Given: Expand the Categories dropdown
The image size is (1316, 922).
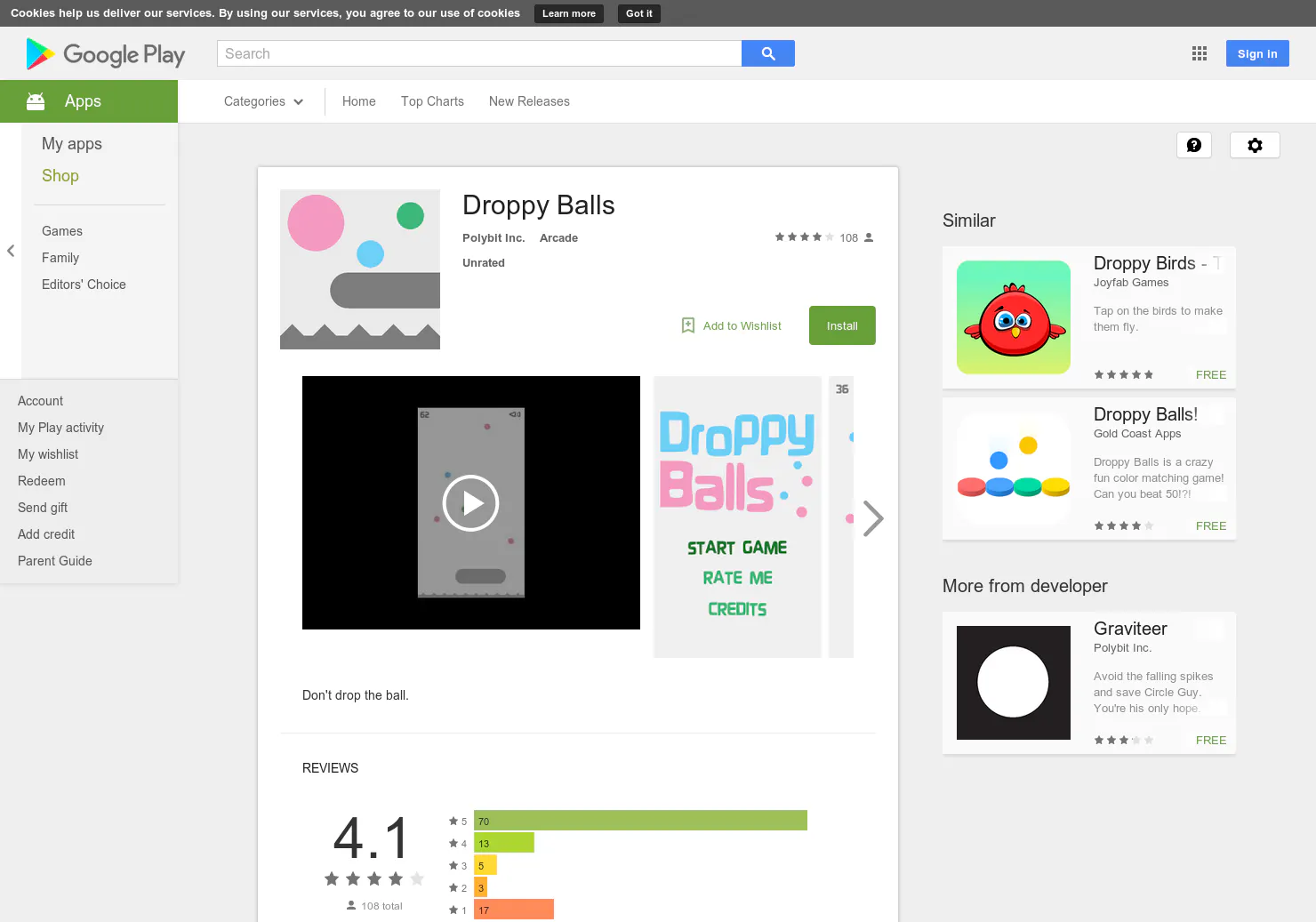Looking at the screenshot, I should 263,101.
